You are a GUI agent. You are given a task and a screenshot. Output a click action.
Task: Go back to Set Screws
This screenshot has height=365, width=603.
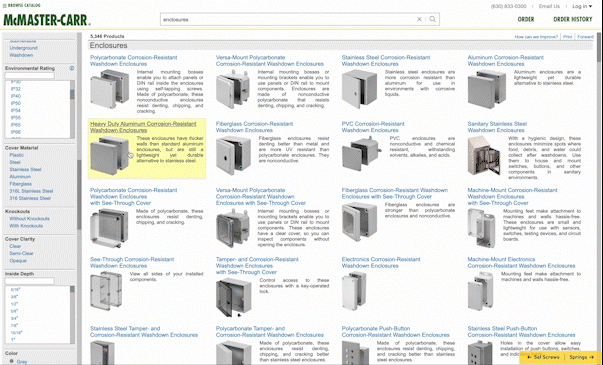coord(543,357)
